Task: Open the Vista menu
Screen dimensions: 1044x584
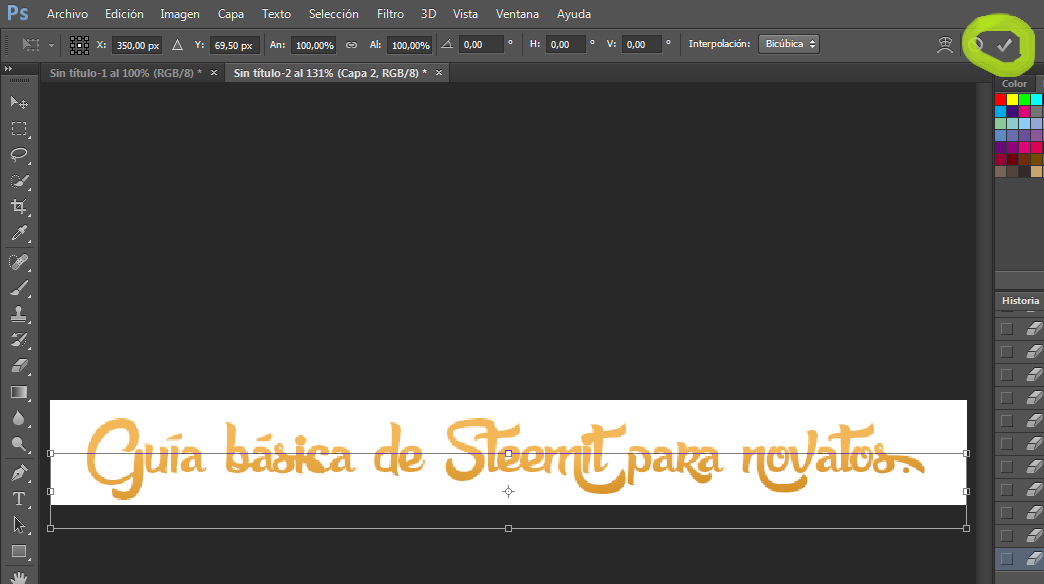Action: 465,13
